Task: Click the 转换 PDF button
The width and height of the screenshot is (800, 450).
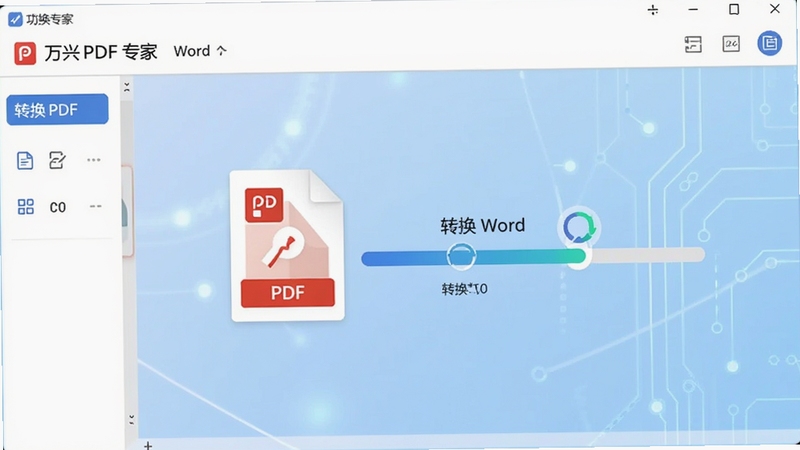Action: tap(57, 109)
